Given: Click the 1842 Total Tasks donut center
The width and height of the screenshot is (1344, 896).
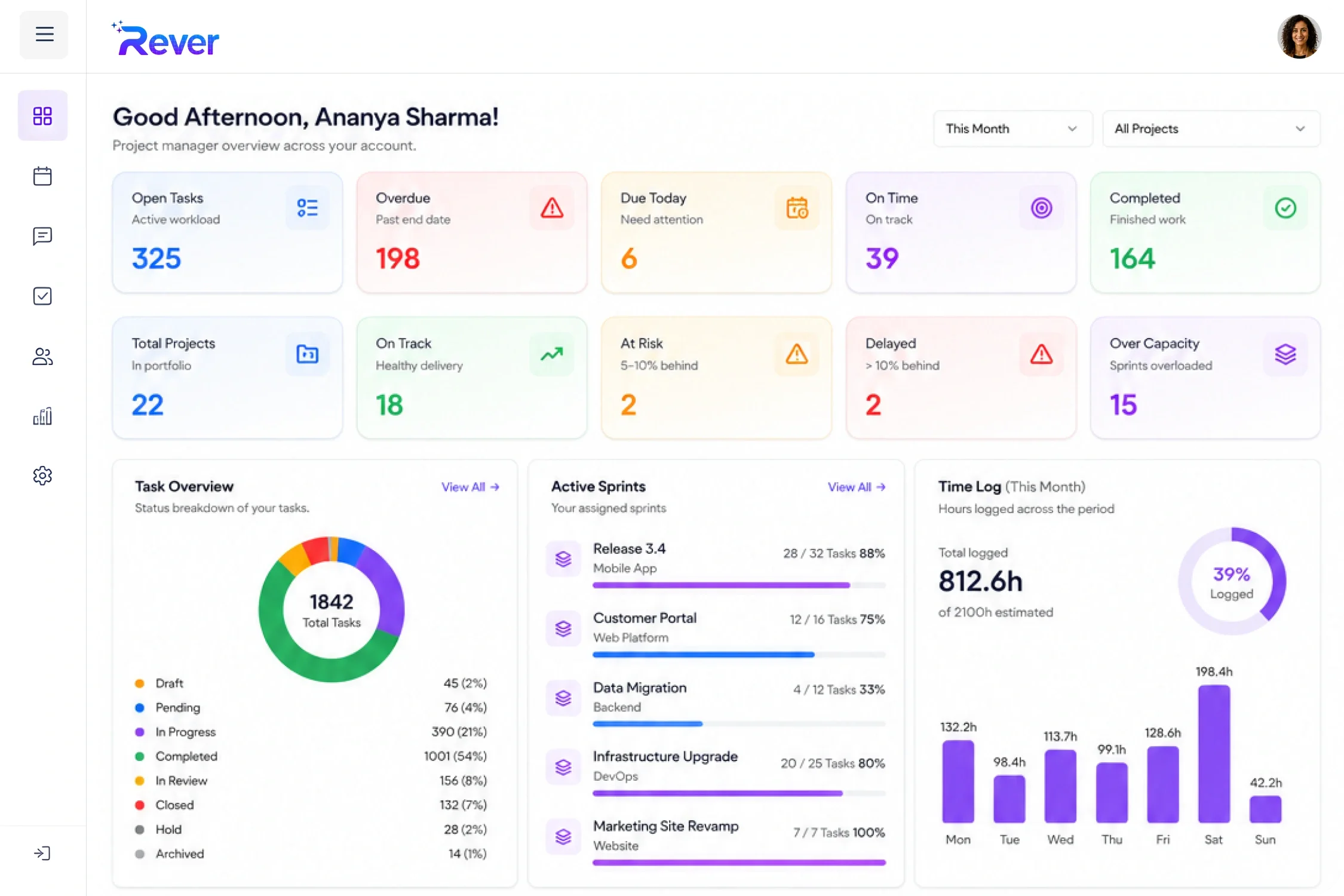Looking at the screenshot, I should 332,610.
